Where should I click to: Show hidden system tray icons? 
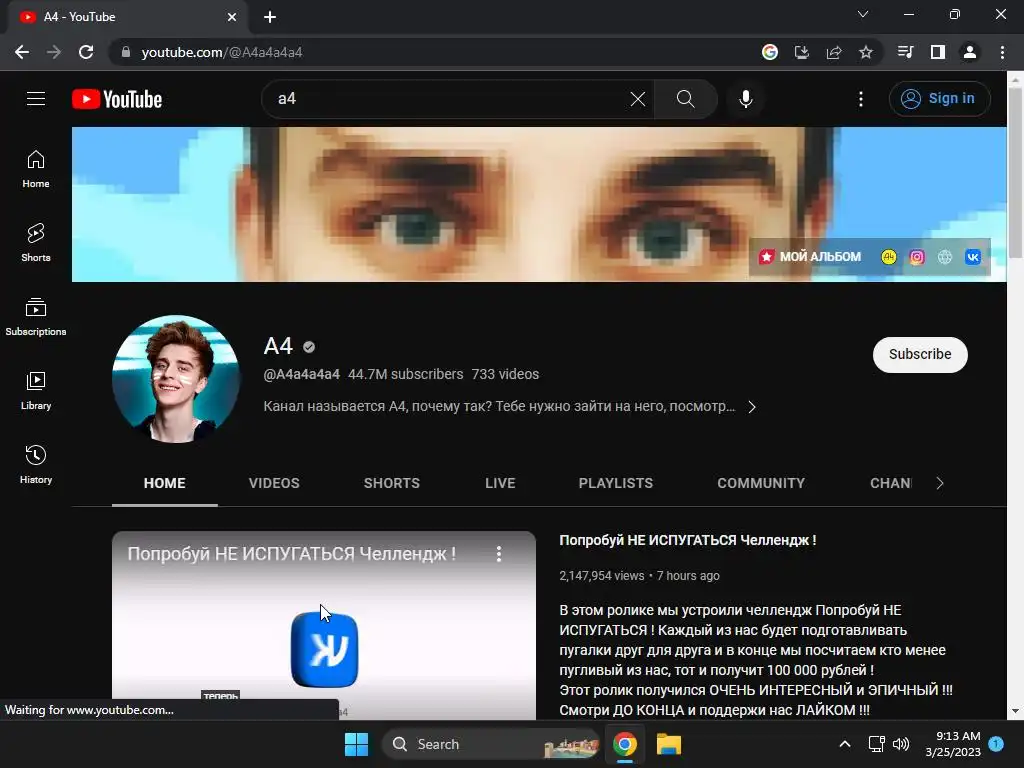pos(844,744)
